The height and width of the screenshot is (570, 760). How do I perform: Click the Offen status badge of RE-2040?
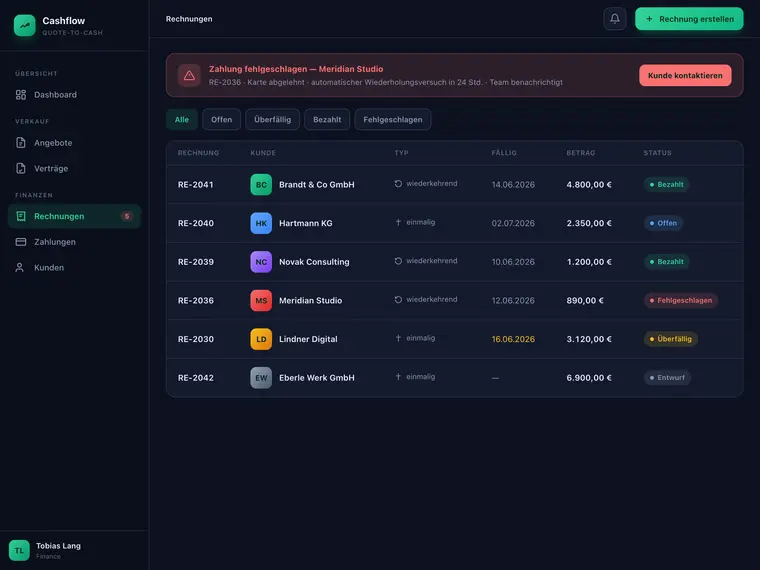point(663,223)
